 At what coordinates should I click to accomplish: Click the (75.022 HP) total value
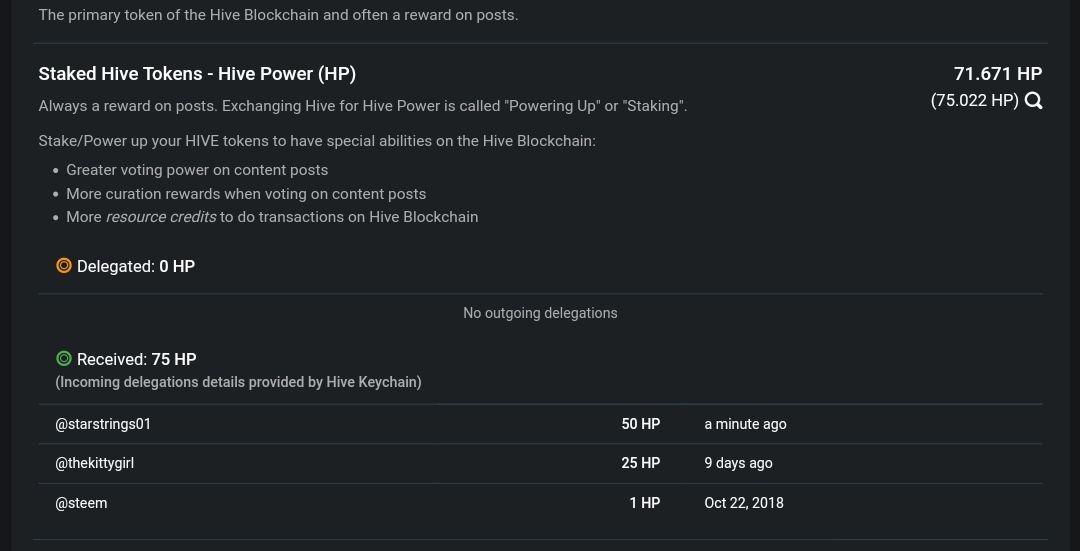[x=975, y=101]
